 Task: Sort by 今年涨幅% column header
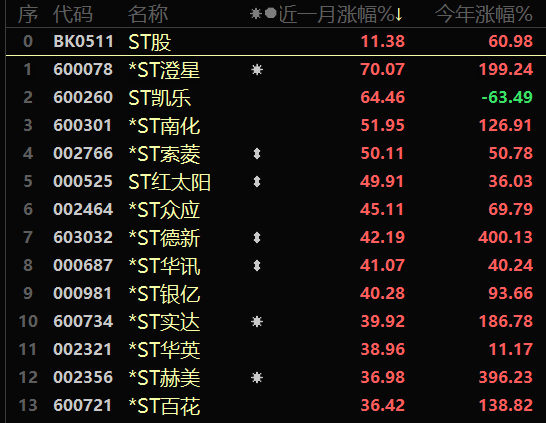pyautogui.click(x=484, y=15)
